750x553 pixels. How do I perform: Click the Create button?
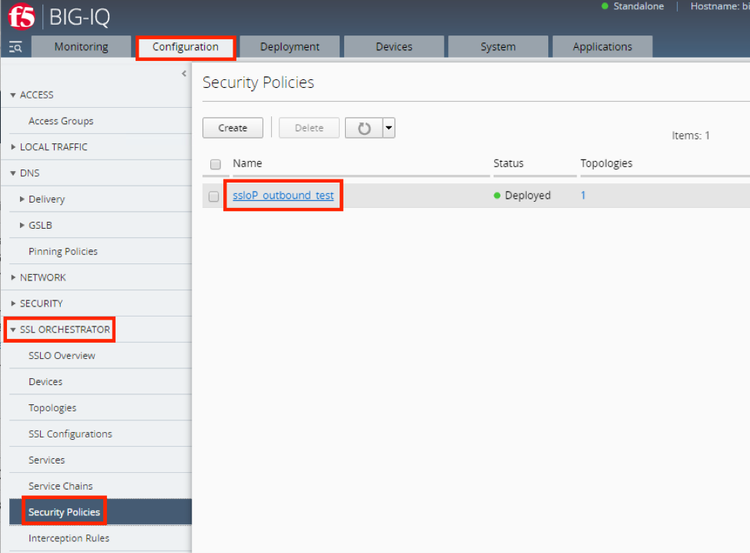pos(233,128)
